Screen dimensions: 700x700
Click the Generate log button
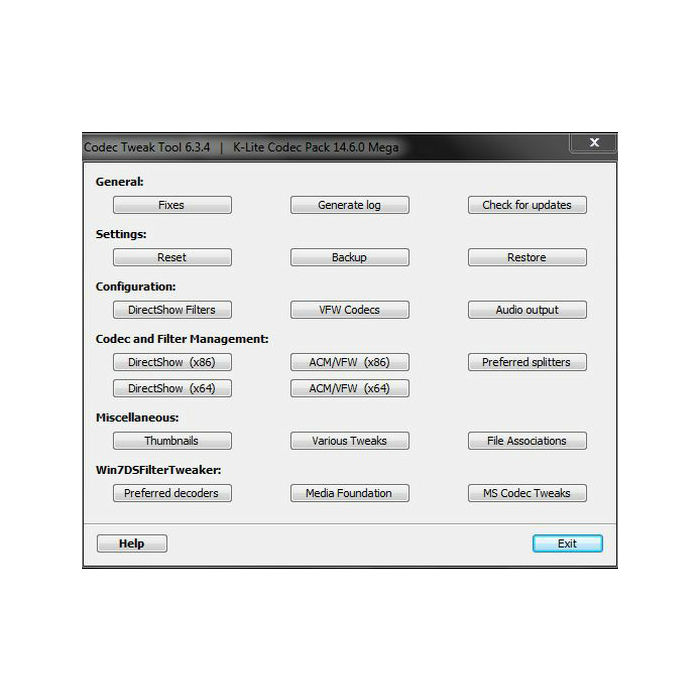point(350,205)
